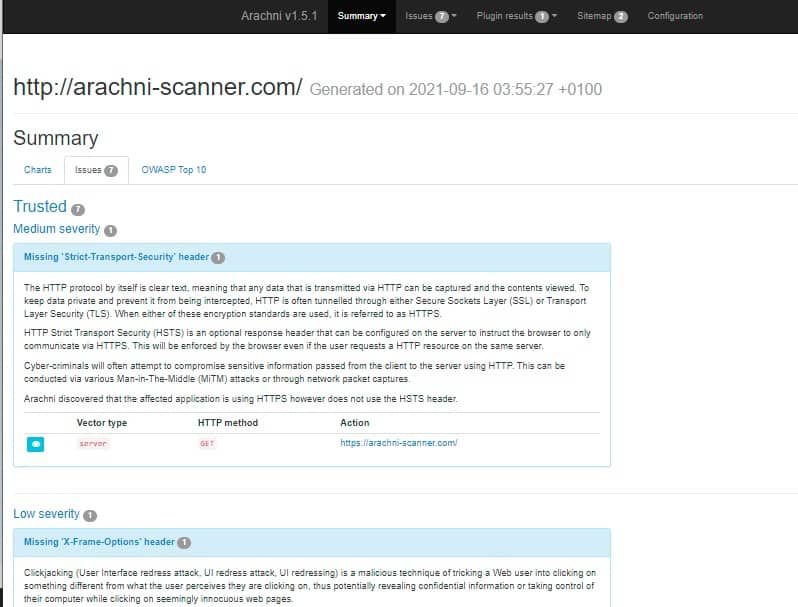Viewport: 798px width, 607px height.
Task: Click the badge next to Low severity
Action: tap(89, 515)
